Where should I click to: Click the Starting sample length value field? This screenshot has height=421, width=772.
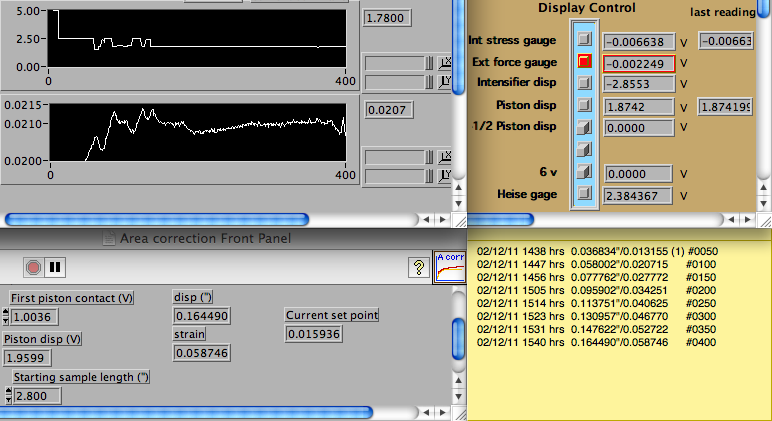point(36,395)
